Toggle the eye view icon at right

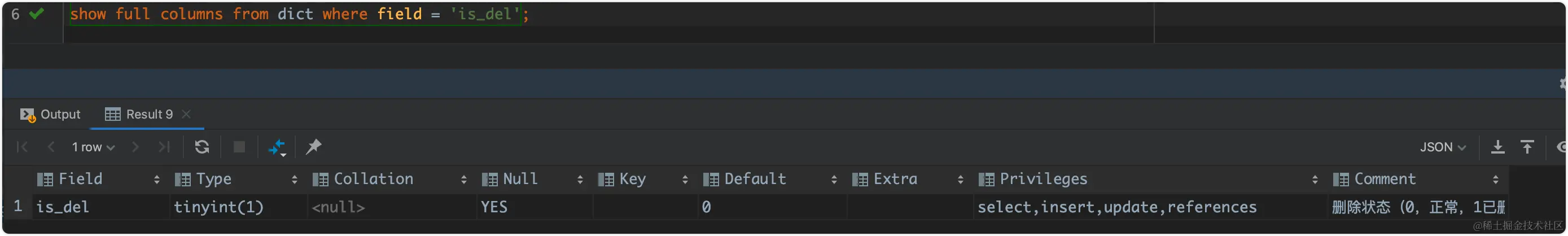point(1561,147)
